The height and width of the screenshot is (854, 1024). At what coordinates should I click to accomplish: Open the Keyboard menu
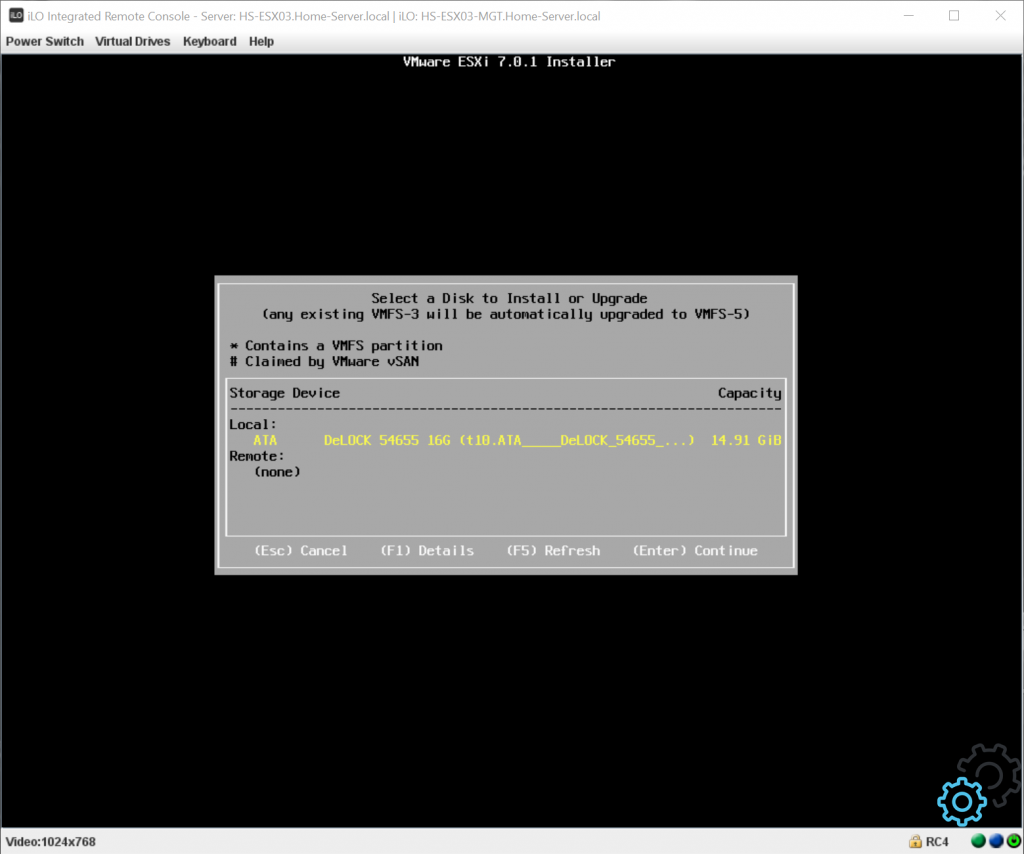coord(210,41)
